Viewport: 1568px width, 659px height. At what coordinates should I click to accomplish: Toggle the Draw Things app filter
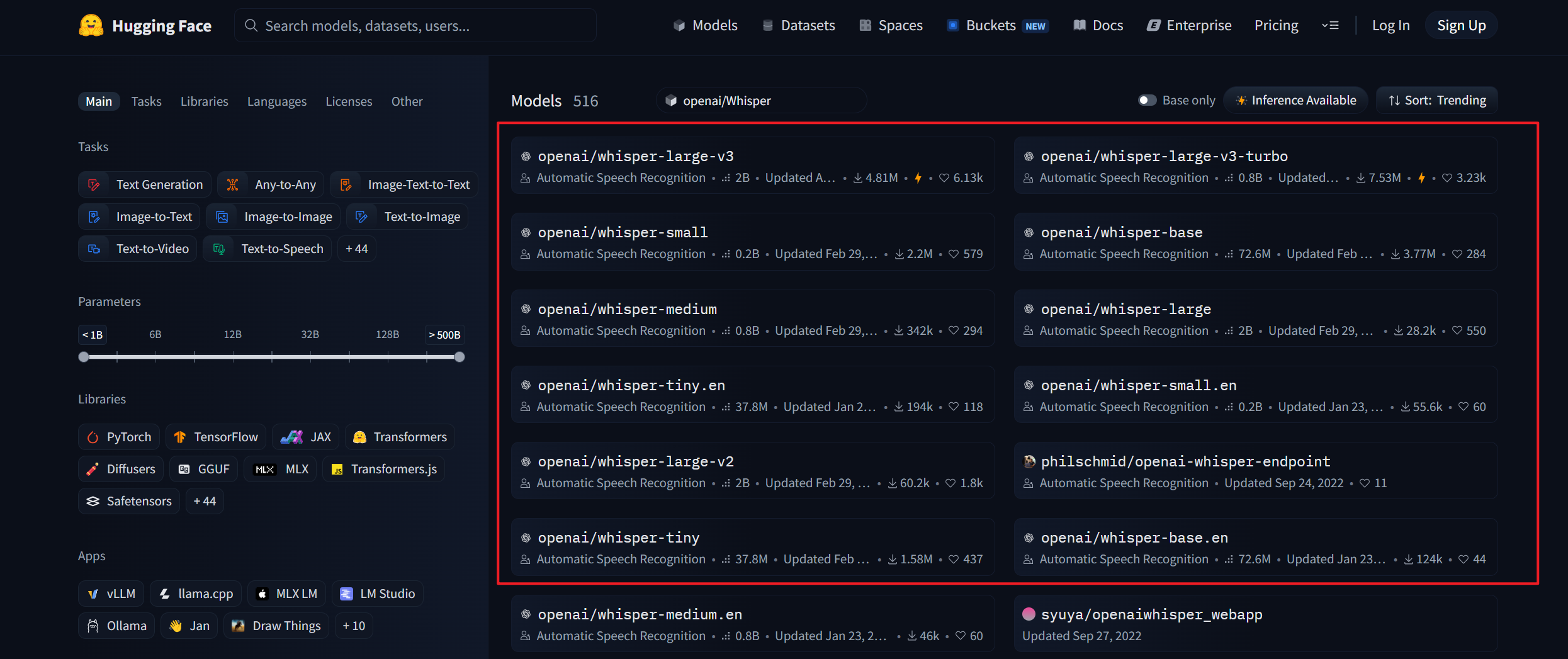coord(276,626)
